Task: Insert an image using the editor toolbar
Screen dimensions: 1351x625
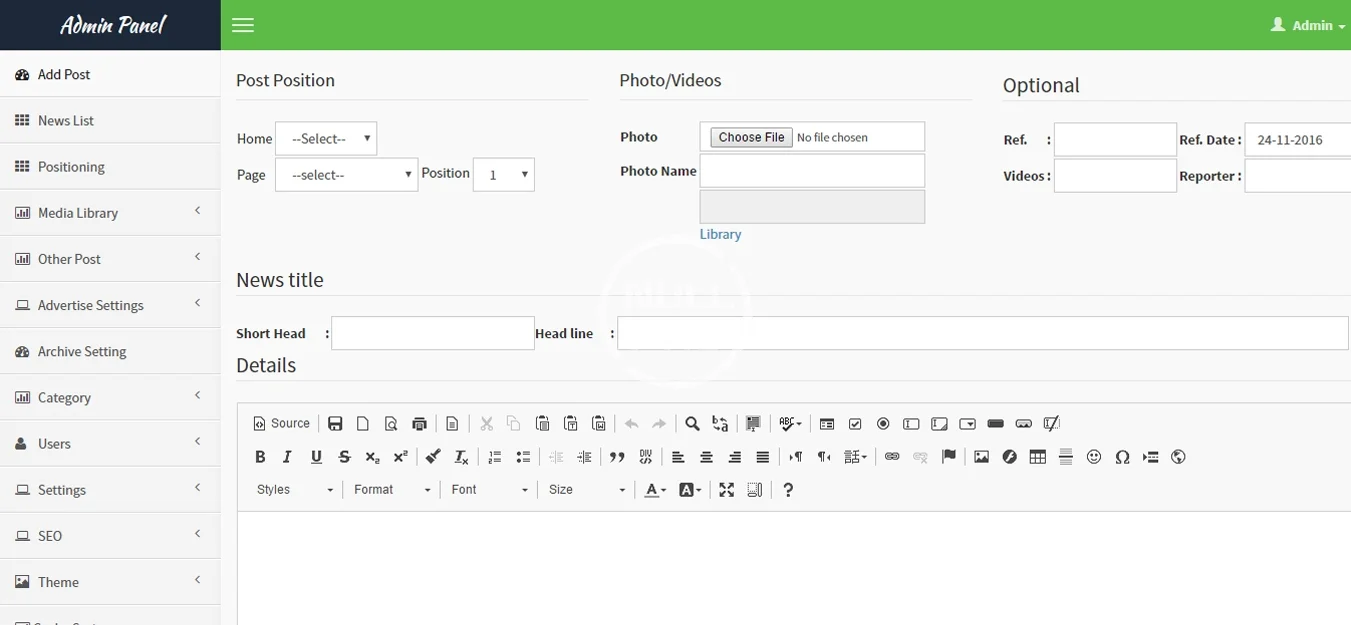Action: coord(981,457)
